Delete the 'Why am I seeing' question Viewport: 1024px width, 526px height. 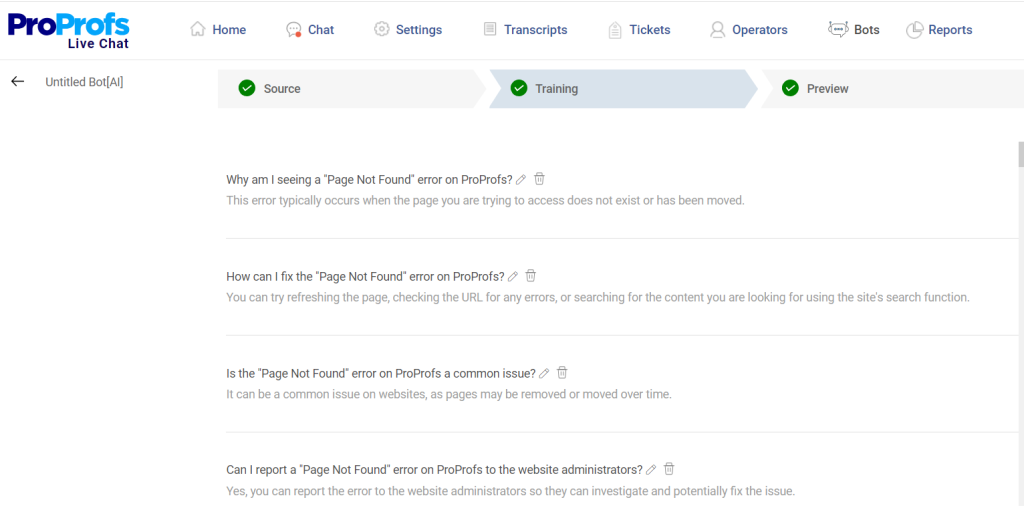coord(540,179)
